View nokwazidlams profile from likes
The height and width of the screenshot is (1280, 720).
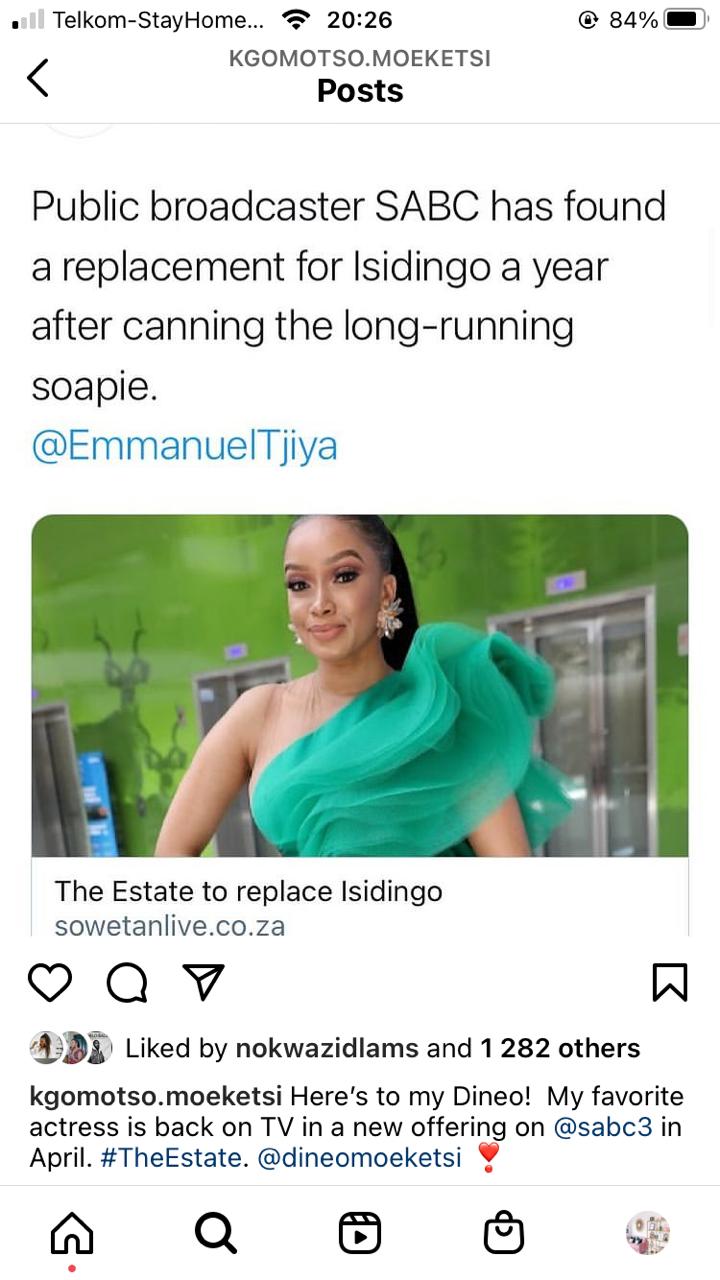tap(327, 1048)
